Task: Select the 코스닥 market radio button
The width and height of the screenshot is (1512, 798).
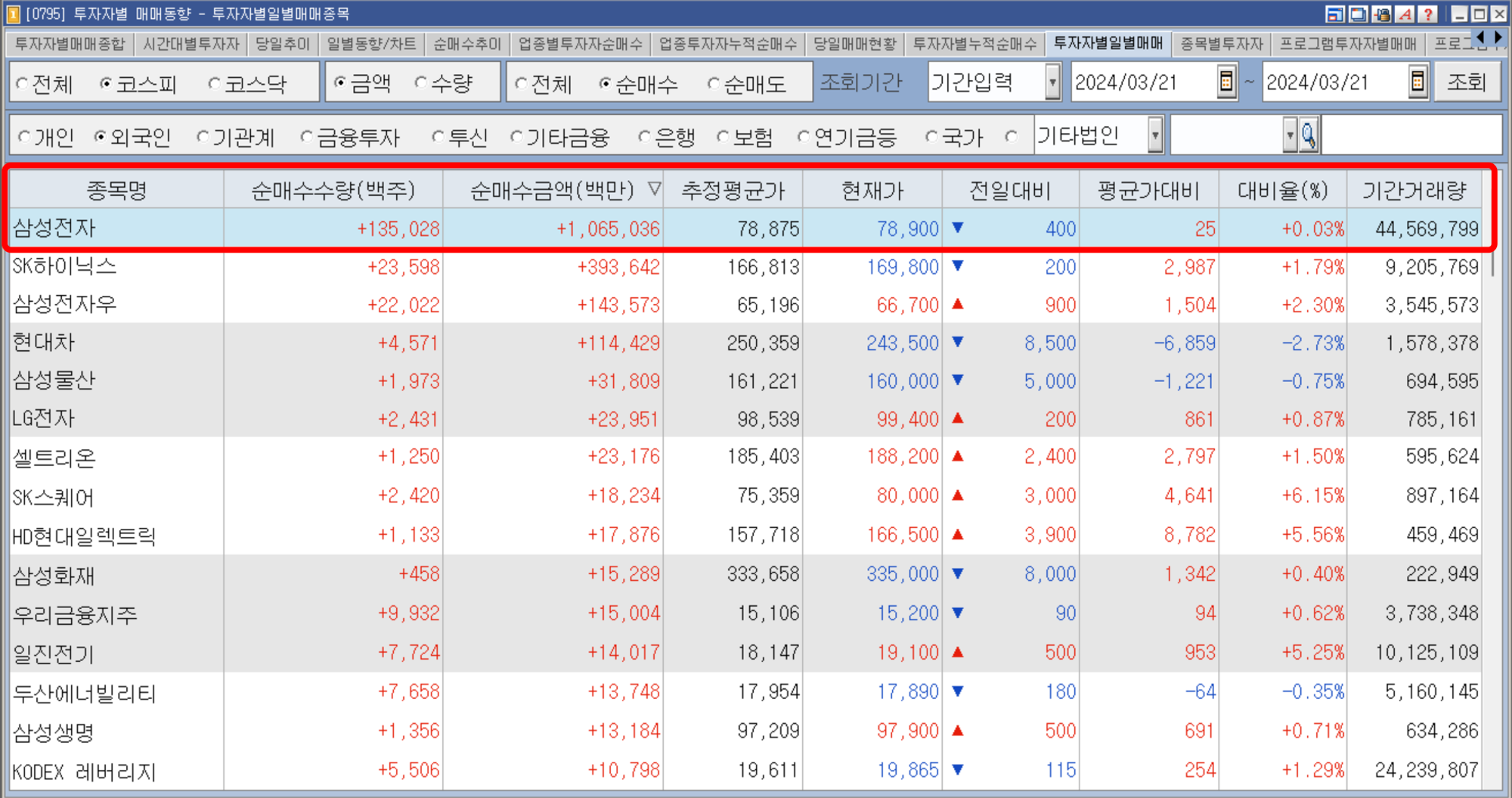Action: click(214, 83)
